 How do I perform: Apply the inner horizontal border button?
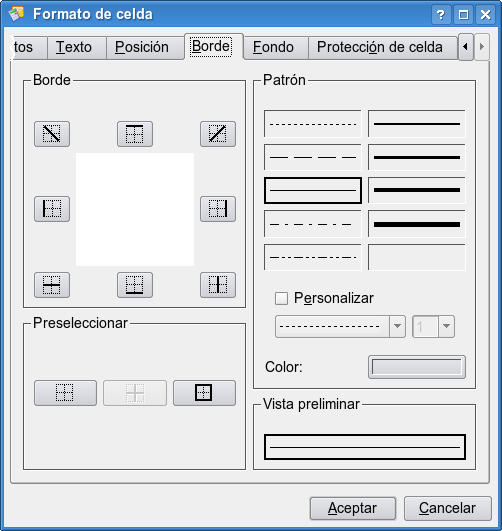click(52, 285)
